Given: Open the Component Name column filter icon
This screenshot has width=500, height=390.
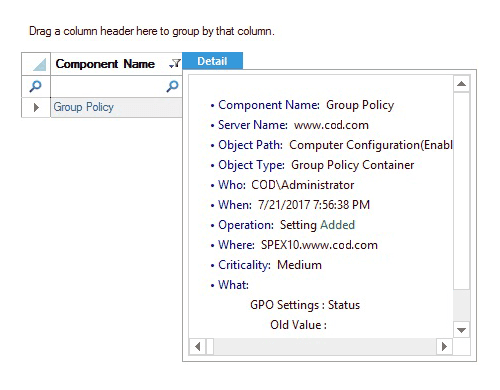Looking at the screenshot, I should click(x=175, y=63).
